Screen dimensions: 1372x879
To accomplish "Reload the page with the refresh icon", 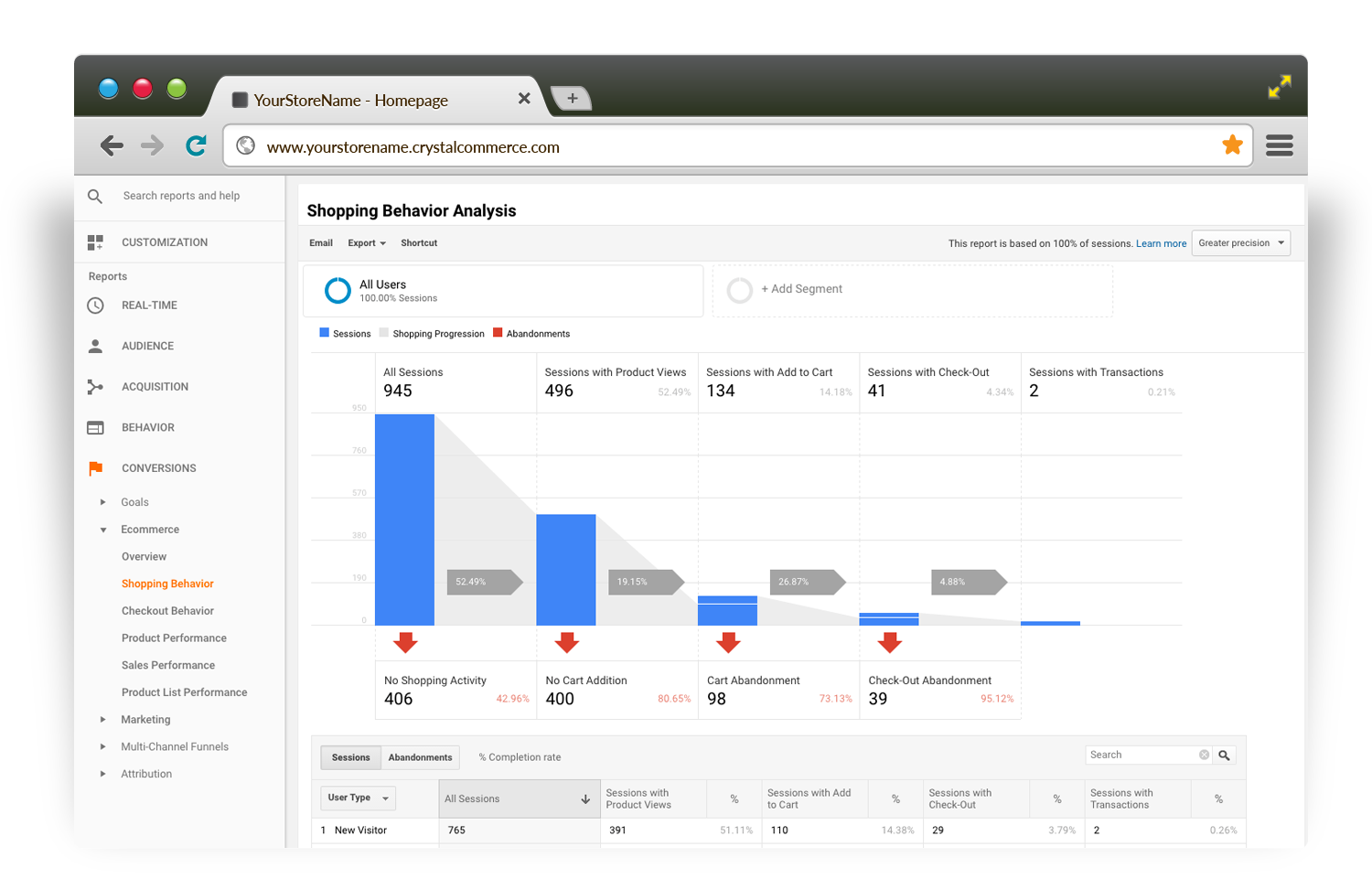I will point(196,145).
